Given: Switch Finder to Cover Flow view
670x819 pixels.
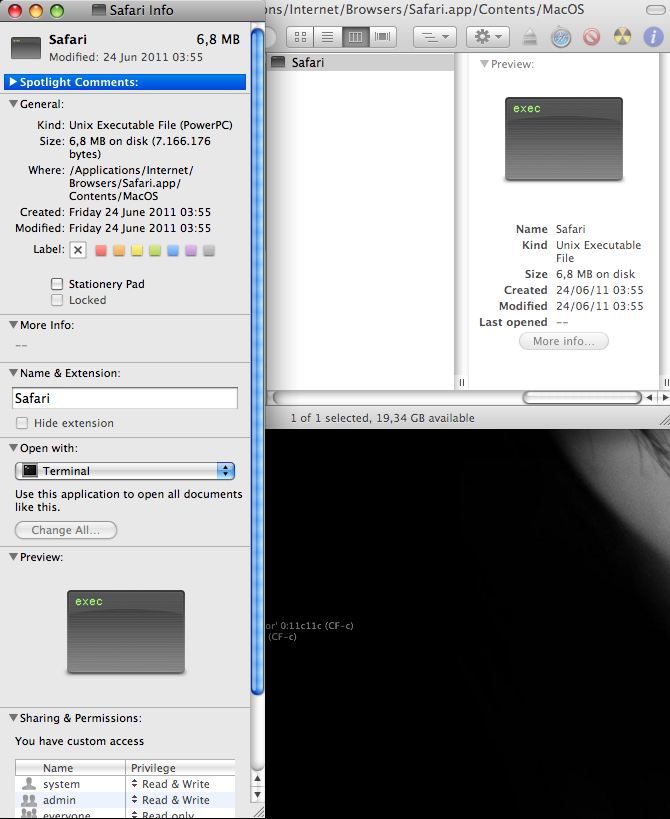Looking at the screenshot, I should point(383,37).
